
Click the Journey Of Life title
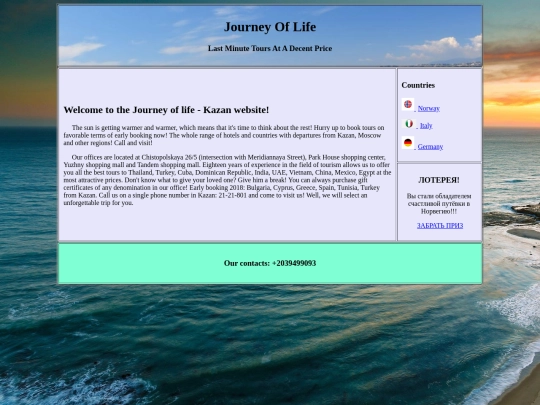pos(270,27)
